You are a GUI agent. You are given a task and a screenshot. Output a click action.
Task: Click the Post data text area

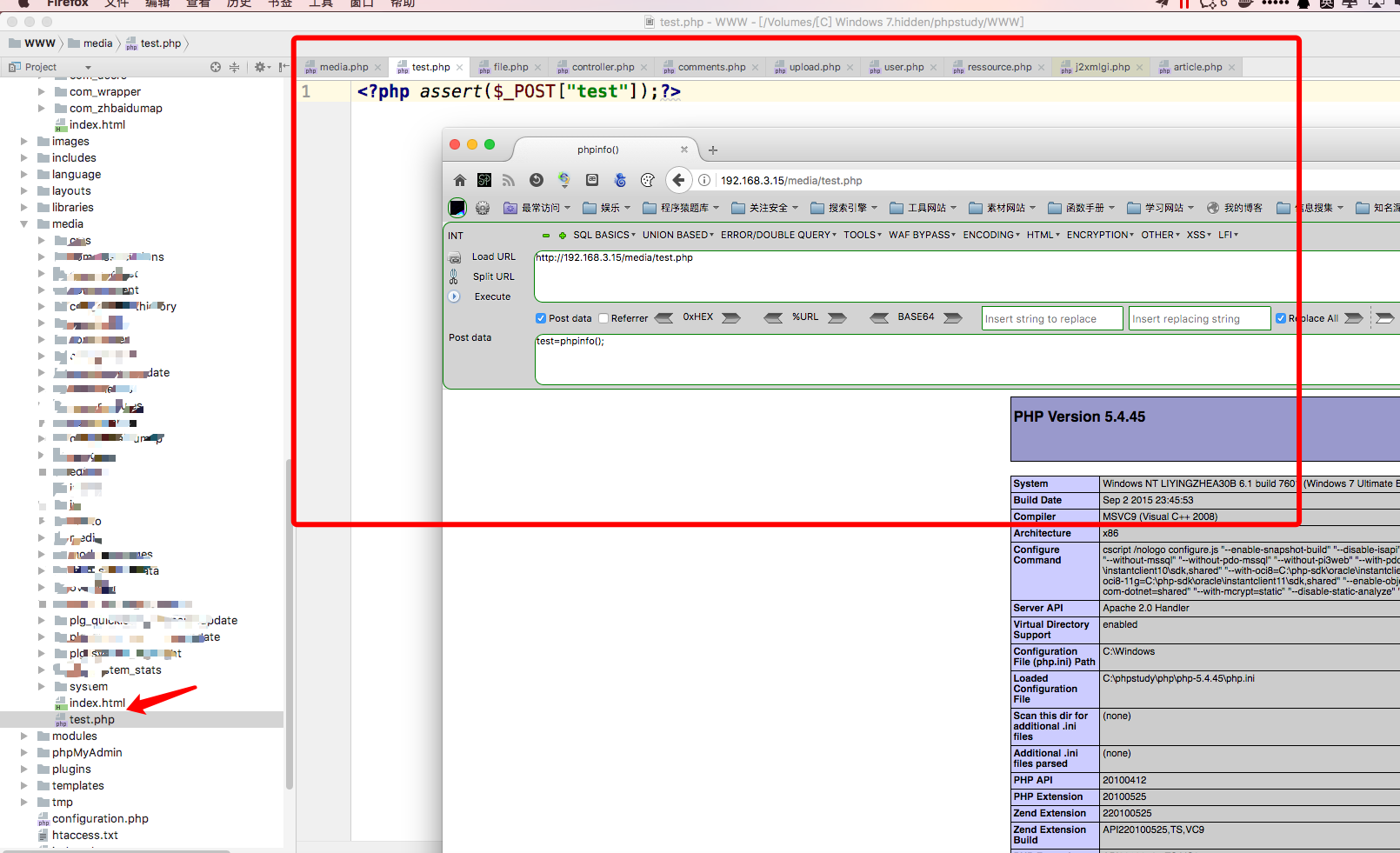coord(967,359)
